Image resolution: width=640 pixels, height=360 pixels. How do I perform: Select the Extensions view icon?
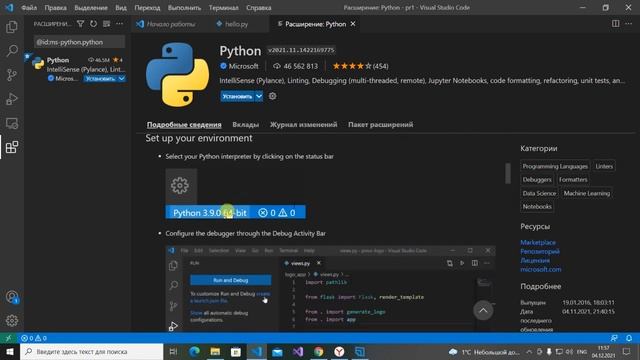tap(12, 147)
